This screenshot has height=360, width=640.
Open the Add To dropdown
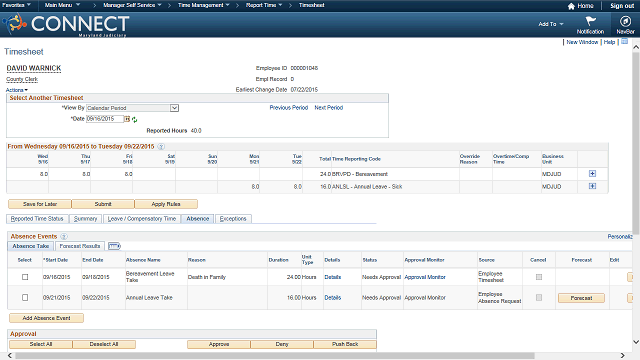(551, 24)
